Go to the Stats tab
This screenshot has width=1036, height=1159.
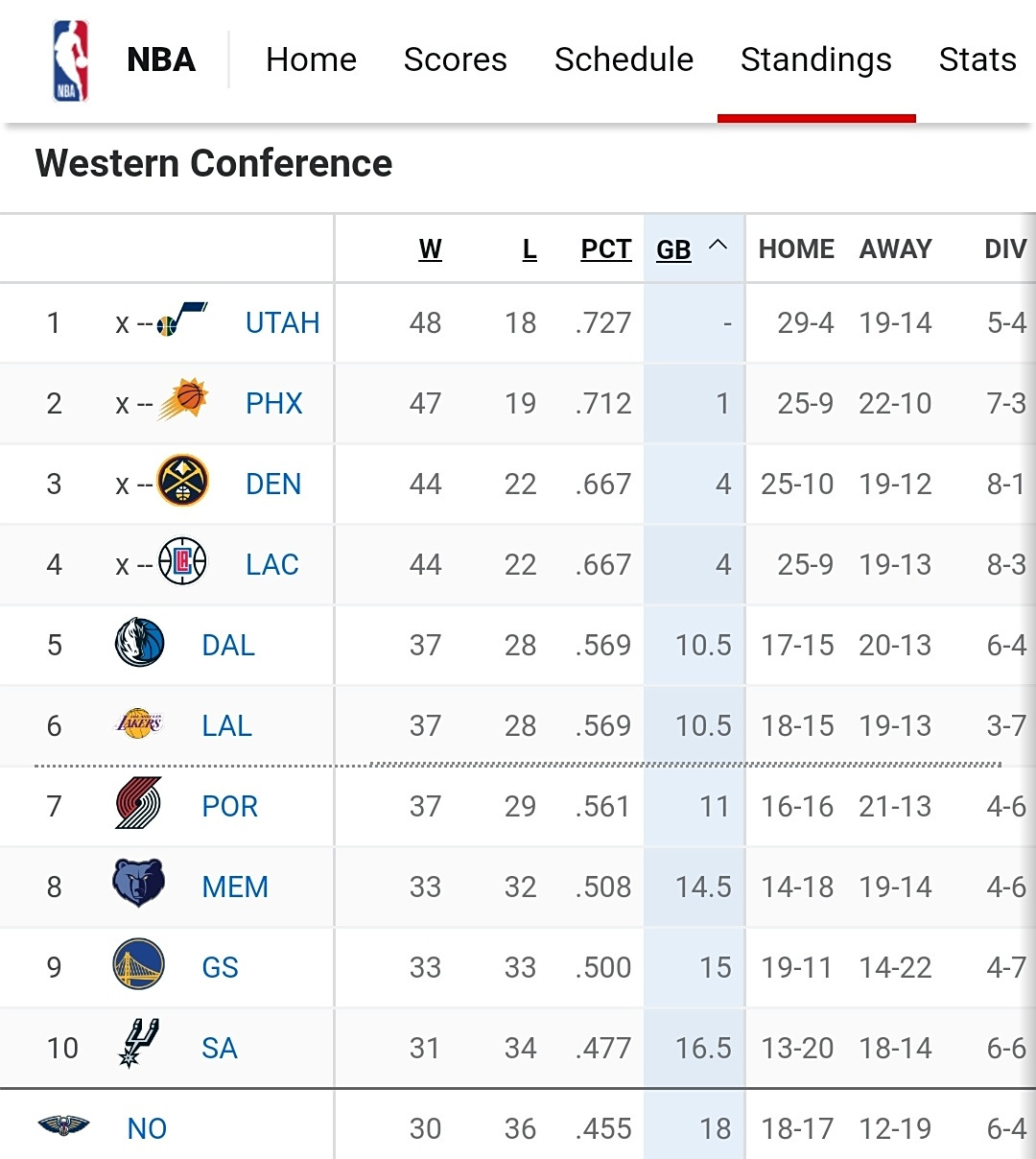977,59
